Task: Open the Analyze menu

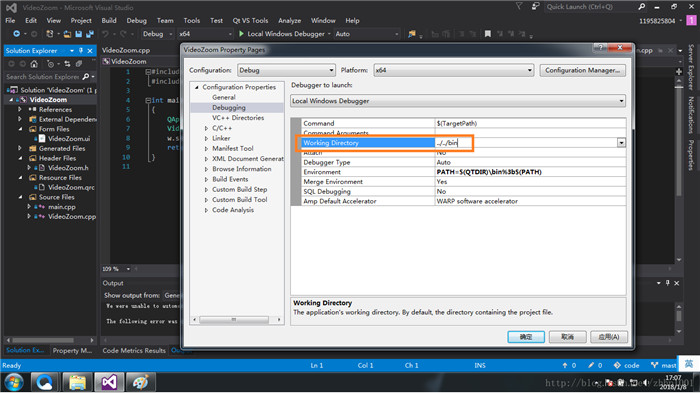Action: click(290, 21)
